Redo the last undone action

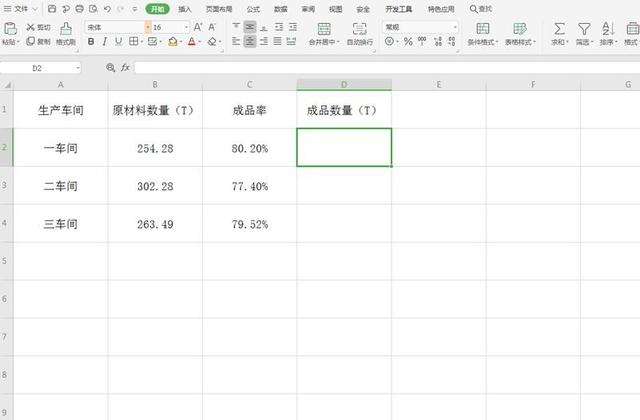(120, 9)
